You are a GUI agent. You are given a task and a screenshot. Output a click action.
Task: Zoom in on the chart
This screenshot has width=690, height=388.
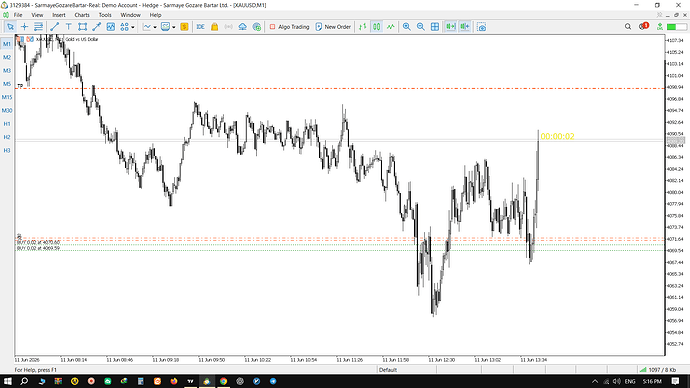coord(407,27)
